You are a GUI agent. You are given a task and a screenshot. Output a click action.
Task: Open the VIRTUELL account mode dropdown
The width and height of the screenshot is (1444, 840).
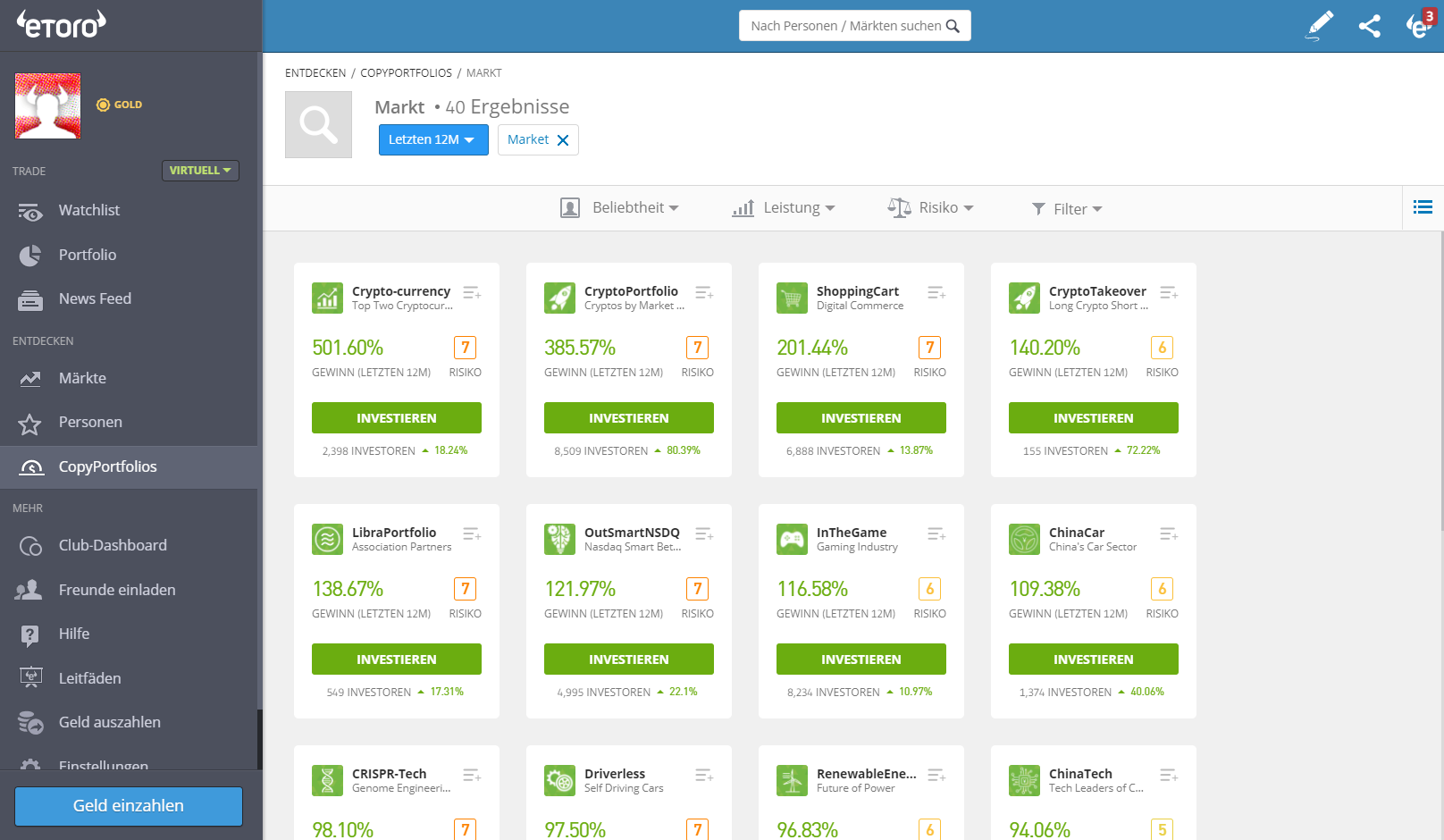[x=200, y=170]
